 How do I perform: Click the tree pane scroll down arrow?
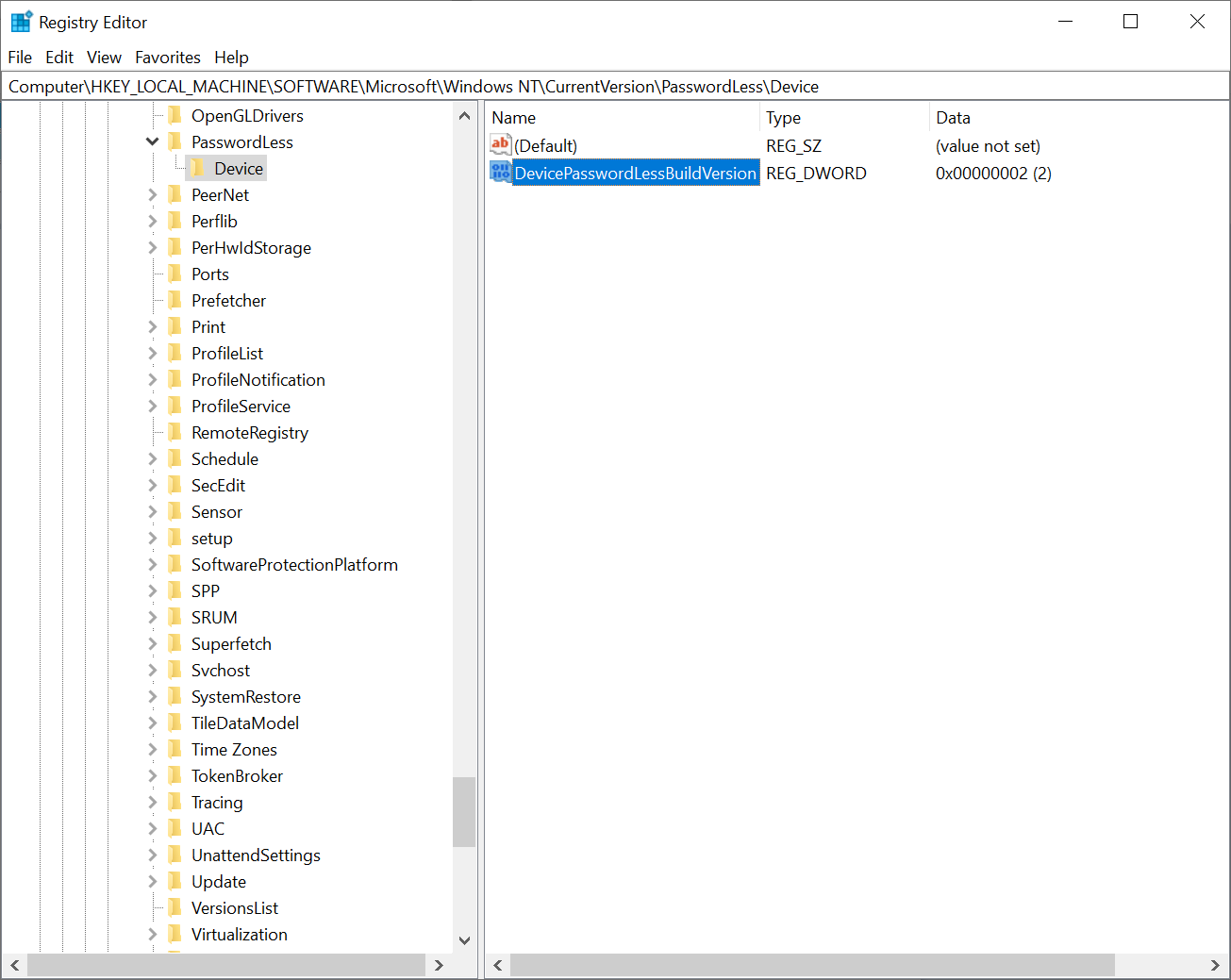[x=464, y=940]
